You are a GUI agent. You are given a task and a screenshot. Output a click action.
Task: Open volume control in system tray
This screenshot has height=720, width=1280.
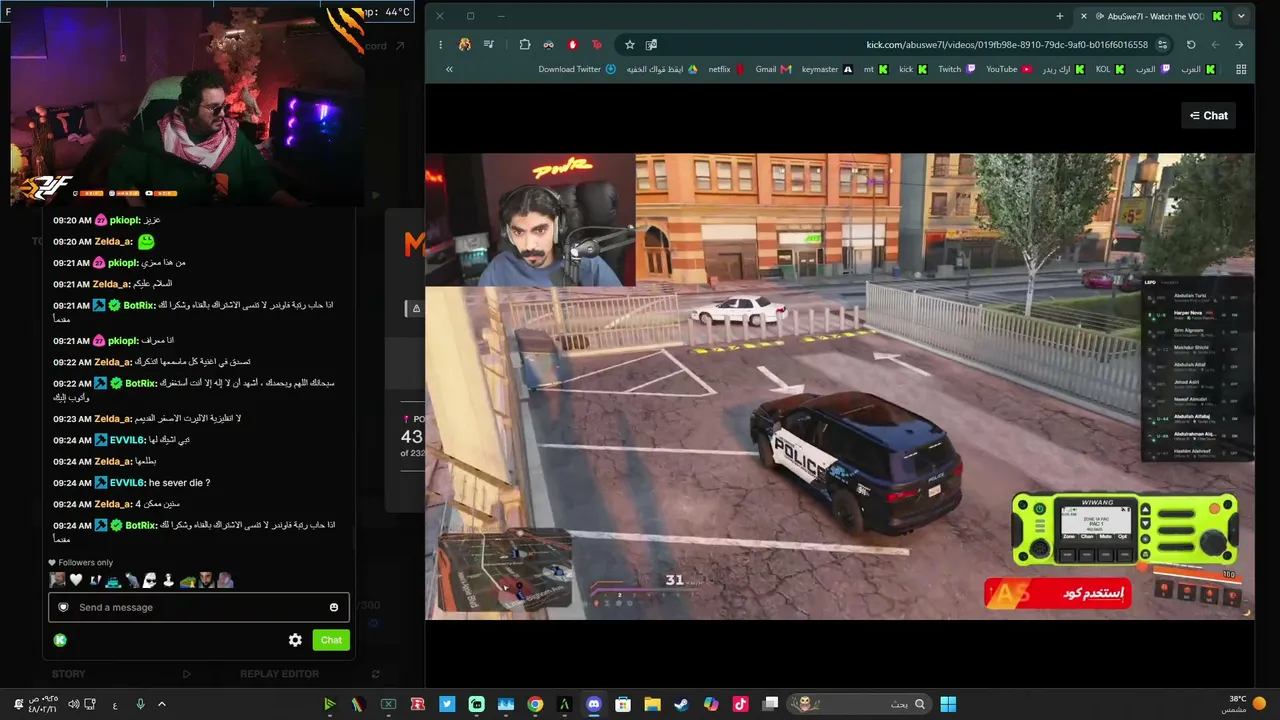click(73, 704)
